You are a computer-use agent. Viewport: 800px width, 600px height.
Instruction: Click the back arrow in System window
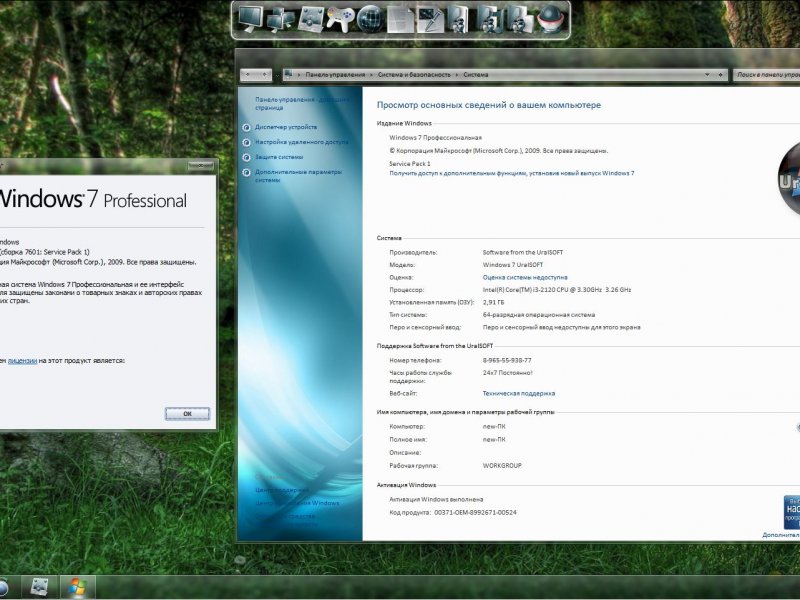click(x=247, y=74)
